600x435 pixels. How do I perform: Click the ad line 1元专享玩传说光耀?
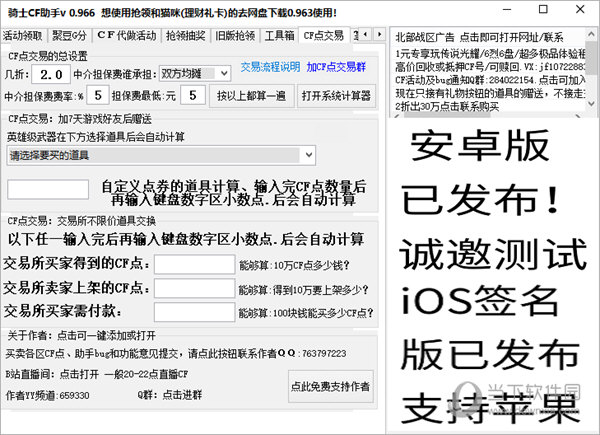pos(490,54)
